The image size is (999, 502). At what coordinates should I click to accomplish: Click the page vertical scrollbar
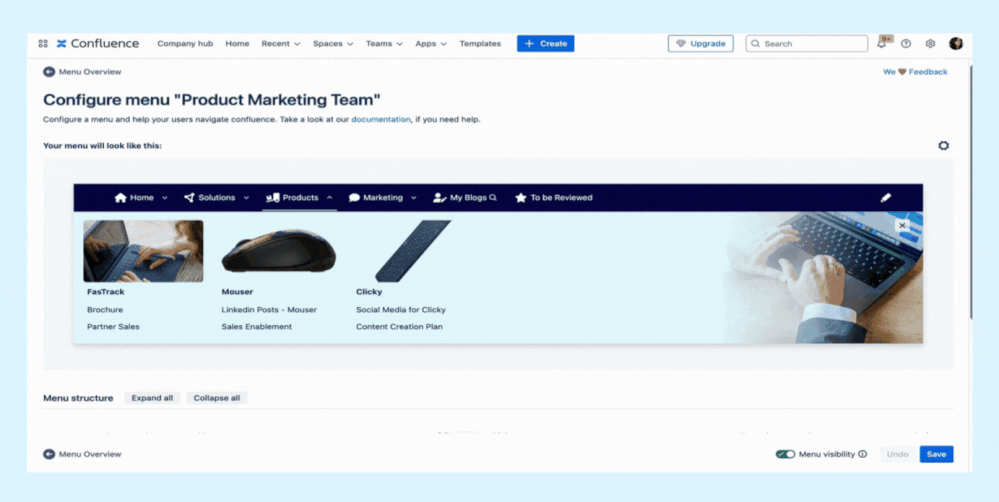coord(970,191)
